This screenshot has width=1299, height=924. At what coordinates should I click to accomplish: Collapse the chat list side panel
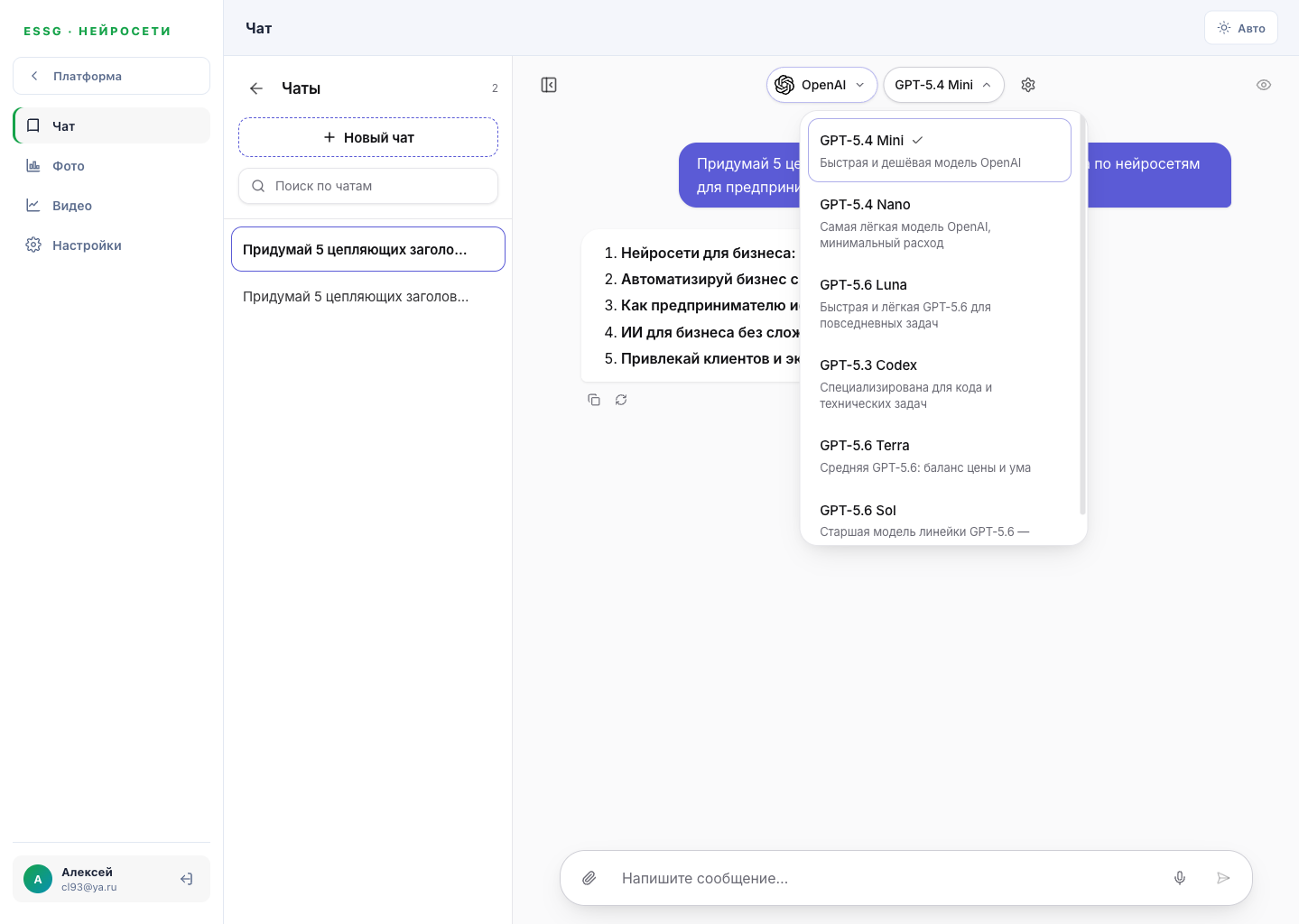pos(549,85)
